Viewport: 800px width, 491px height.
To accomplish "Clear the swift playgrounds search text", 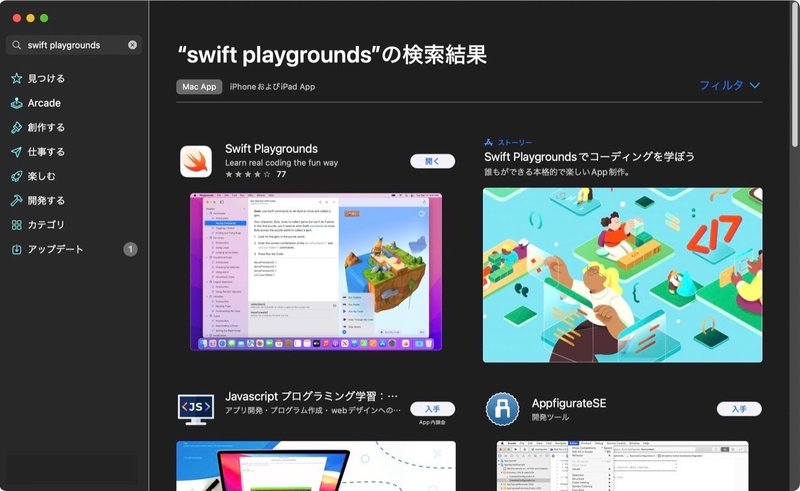I will 132,45.
